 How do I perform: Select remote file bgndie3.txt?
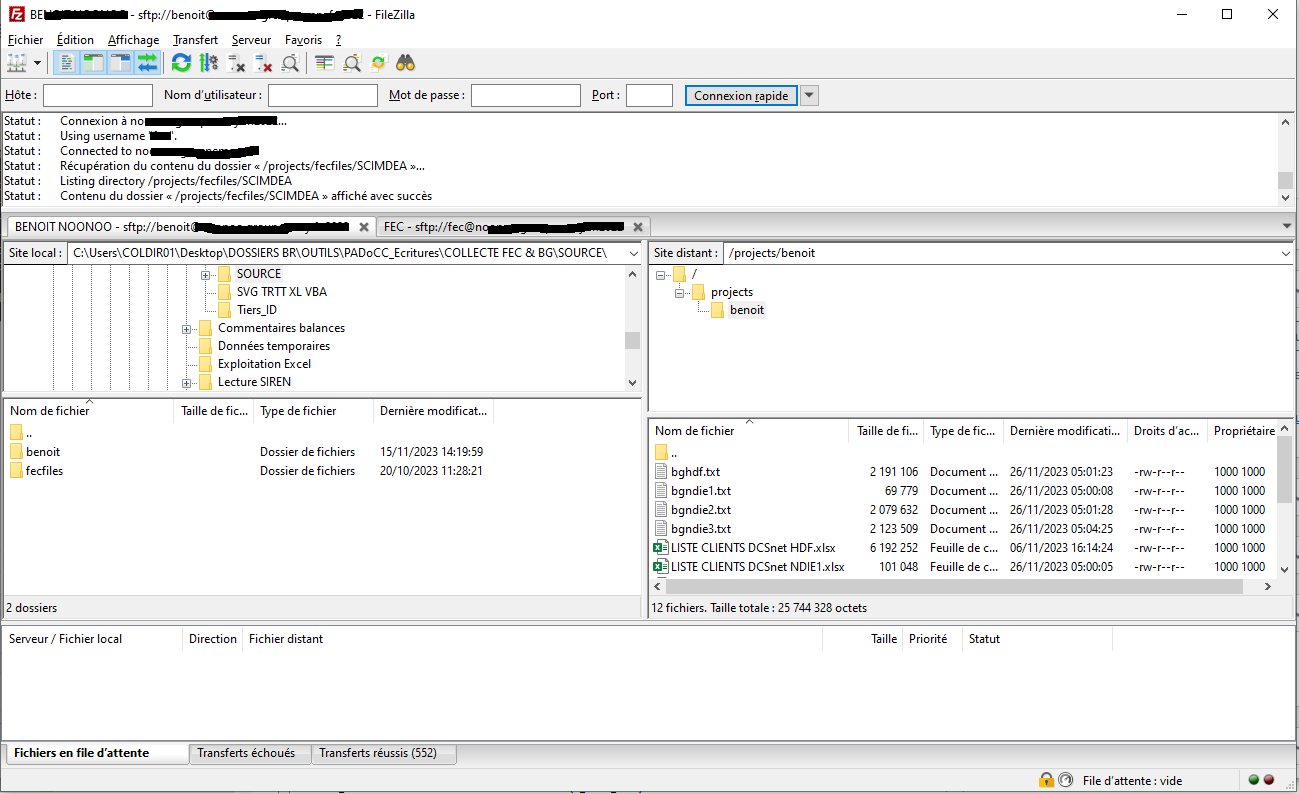coord(701,529)
